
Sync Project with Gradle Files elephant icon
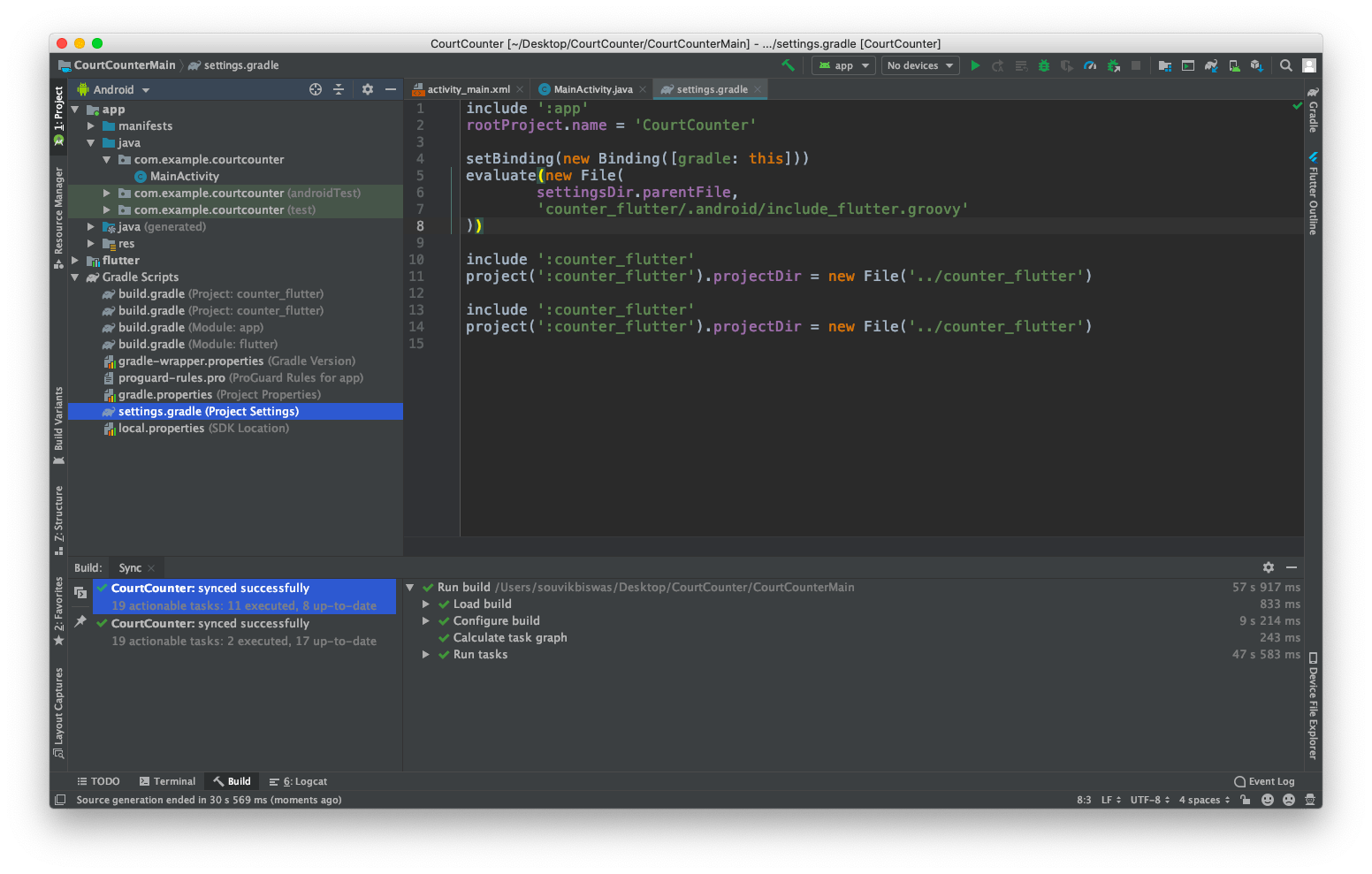[1211, 65]
